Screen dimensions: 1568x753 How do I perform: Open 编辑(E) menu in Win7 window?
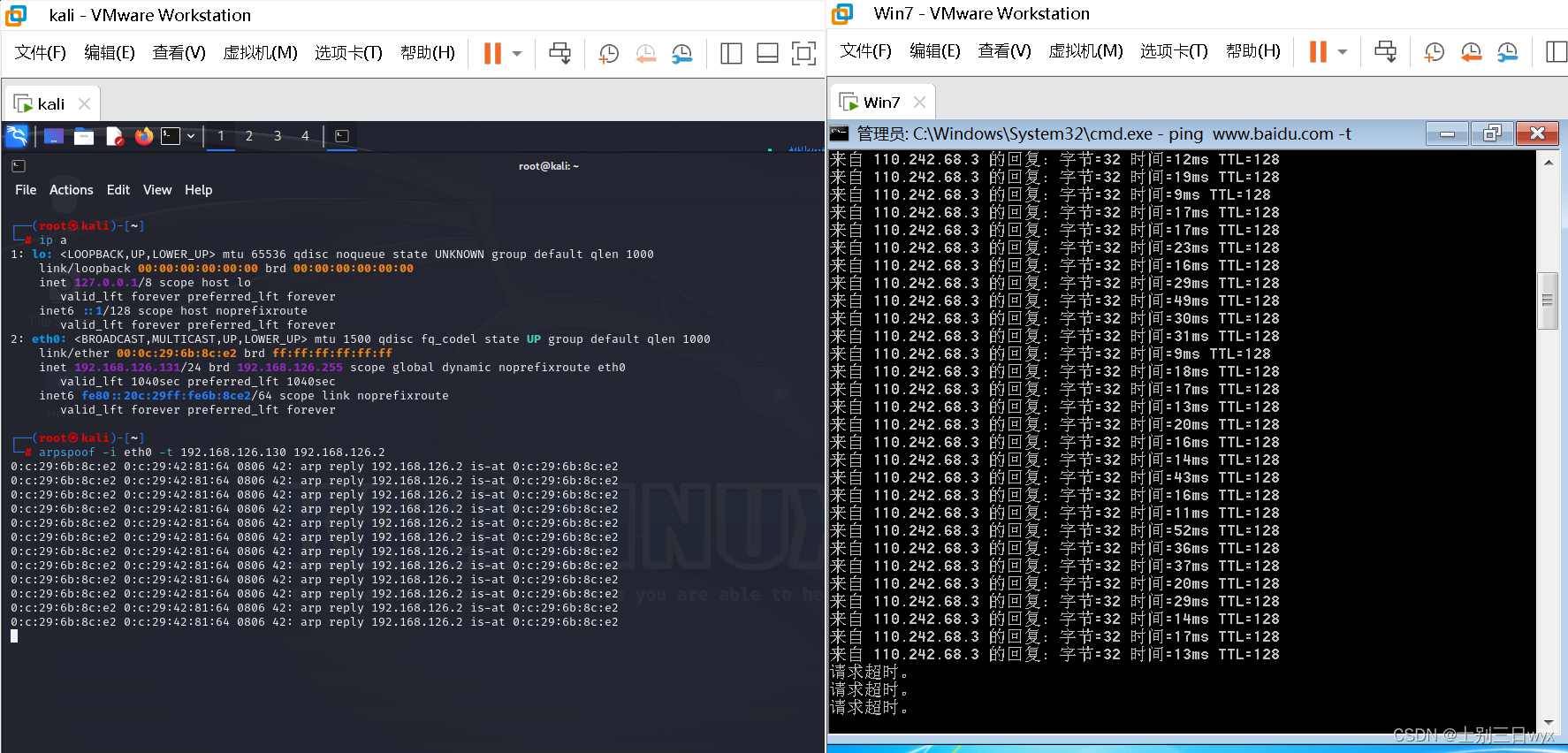(935, 51)
